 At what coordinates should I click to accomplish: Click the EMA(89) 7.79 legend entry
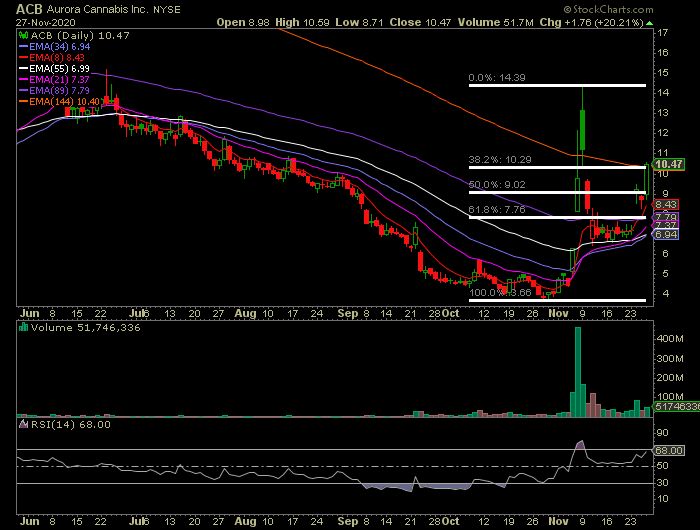click(x=59, y=91)
